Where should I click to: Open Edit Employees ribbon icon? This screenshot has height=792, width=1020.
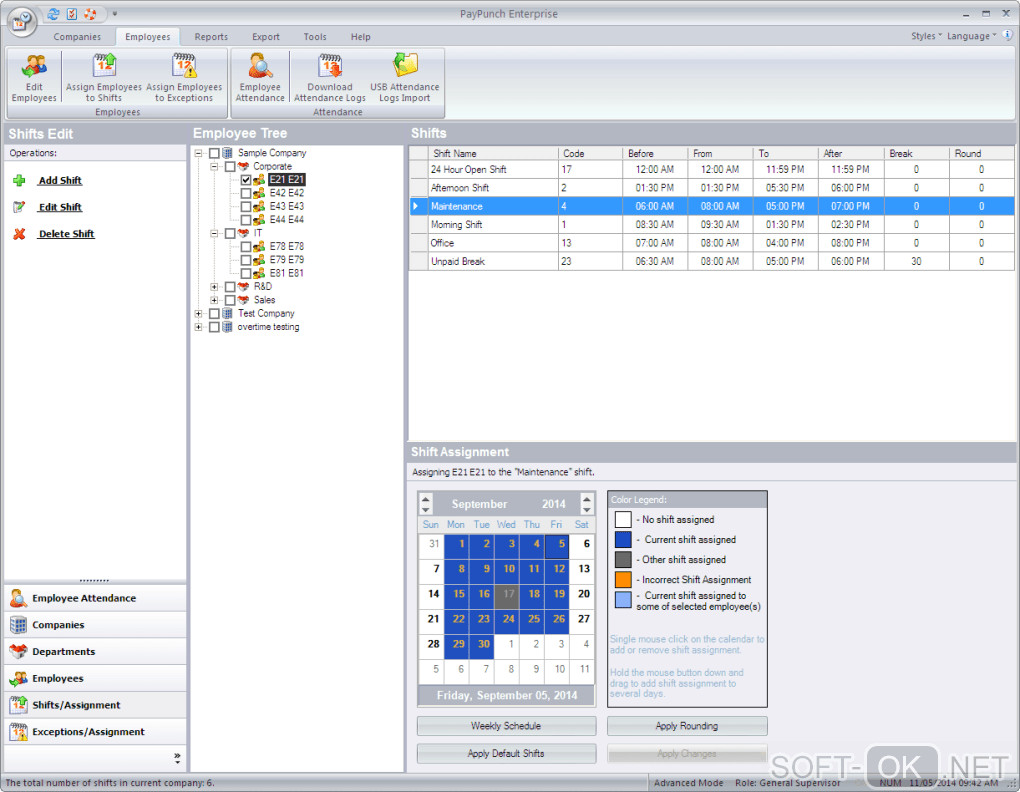pyautogui.click(x=34, y=66)
